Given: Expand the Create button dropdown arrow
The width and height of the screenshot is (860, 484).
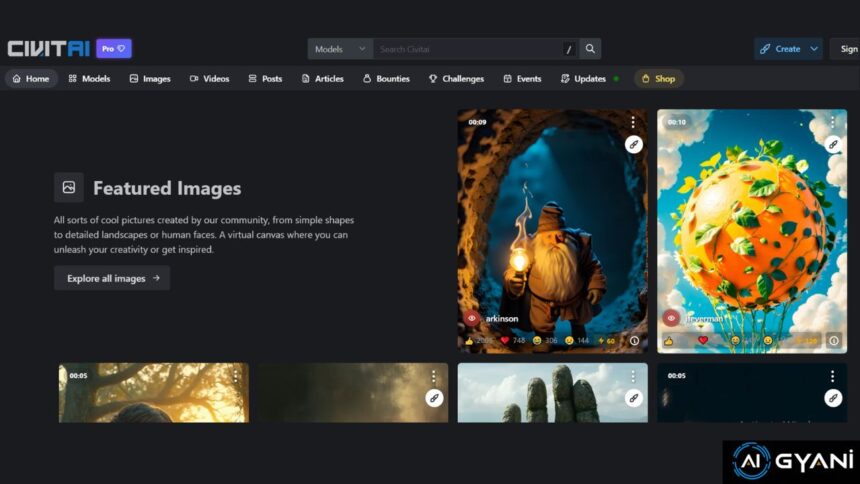Looking at the screenshot, I should [814, 49].
